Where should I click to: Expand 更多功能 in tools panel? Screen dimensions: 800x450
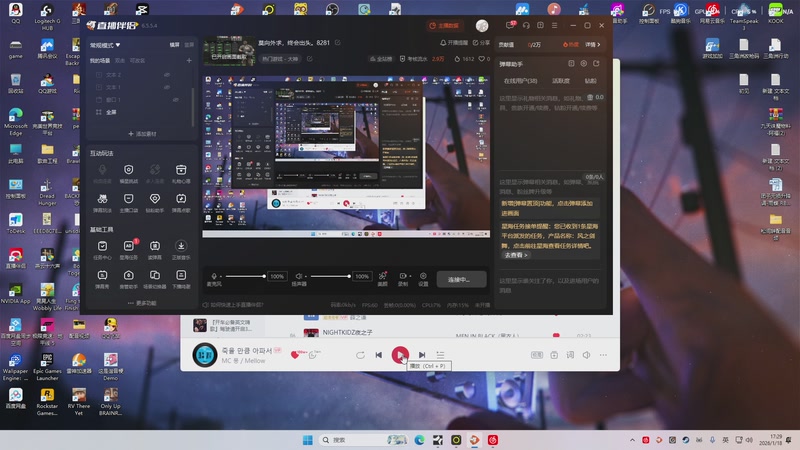coord(142,303)
